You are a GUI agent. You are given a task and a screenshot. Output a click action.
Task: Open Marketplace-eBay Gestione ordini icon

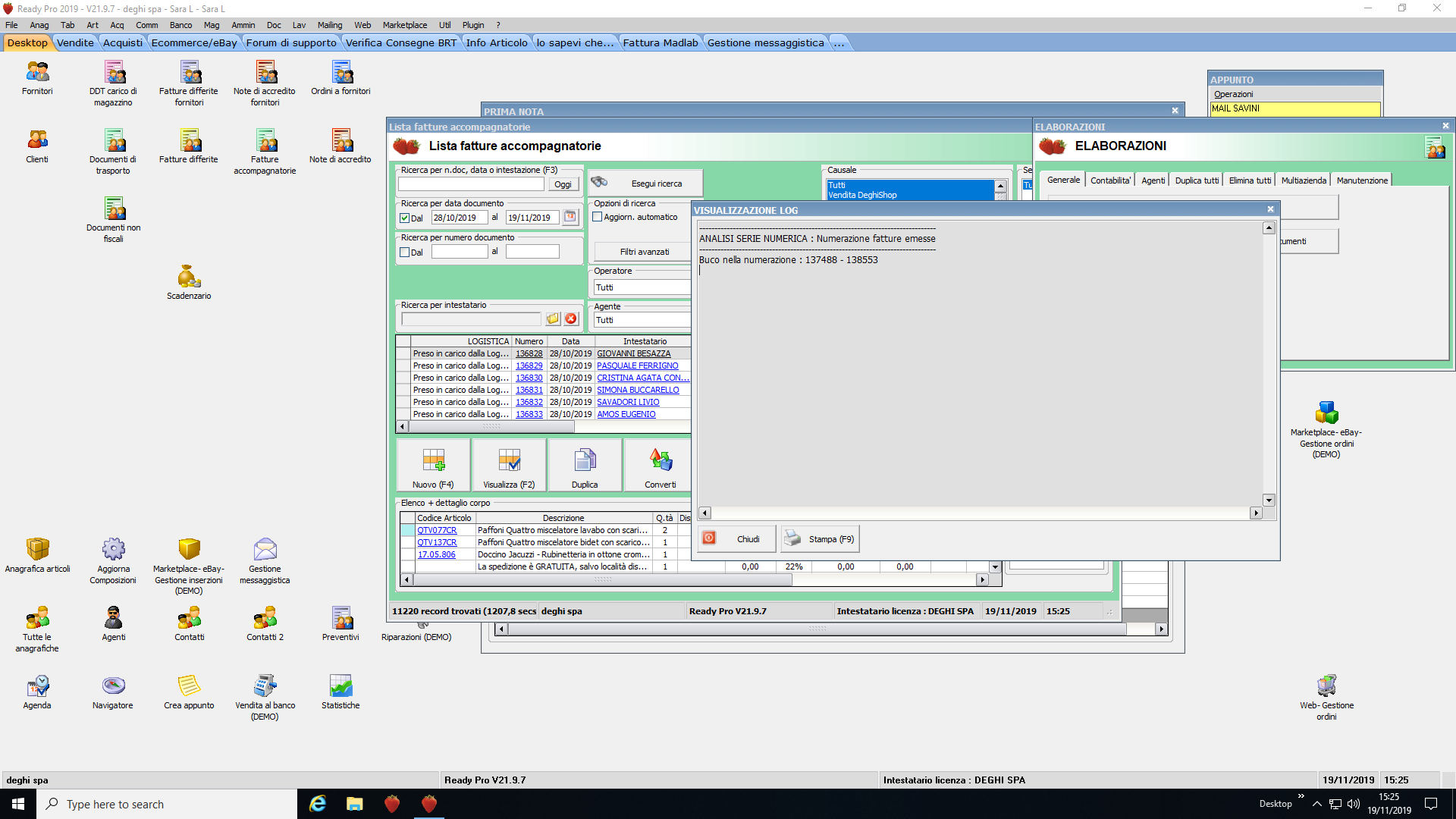[x=1326, y=429]
